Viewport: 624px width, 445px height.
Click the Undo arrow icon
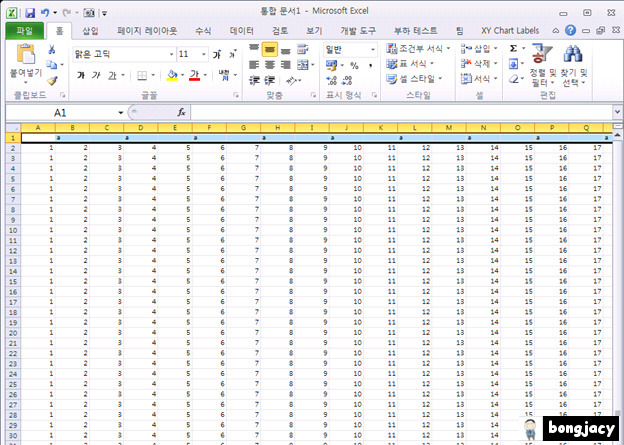click(45, 13)
